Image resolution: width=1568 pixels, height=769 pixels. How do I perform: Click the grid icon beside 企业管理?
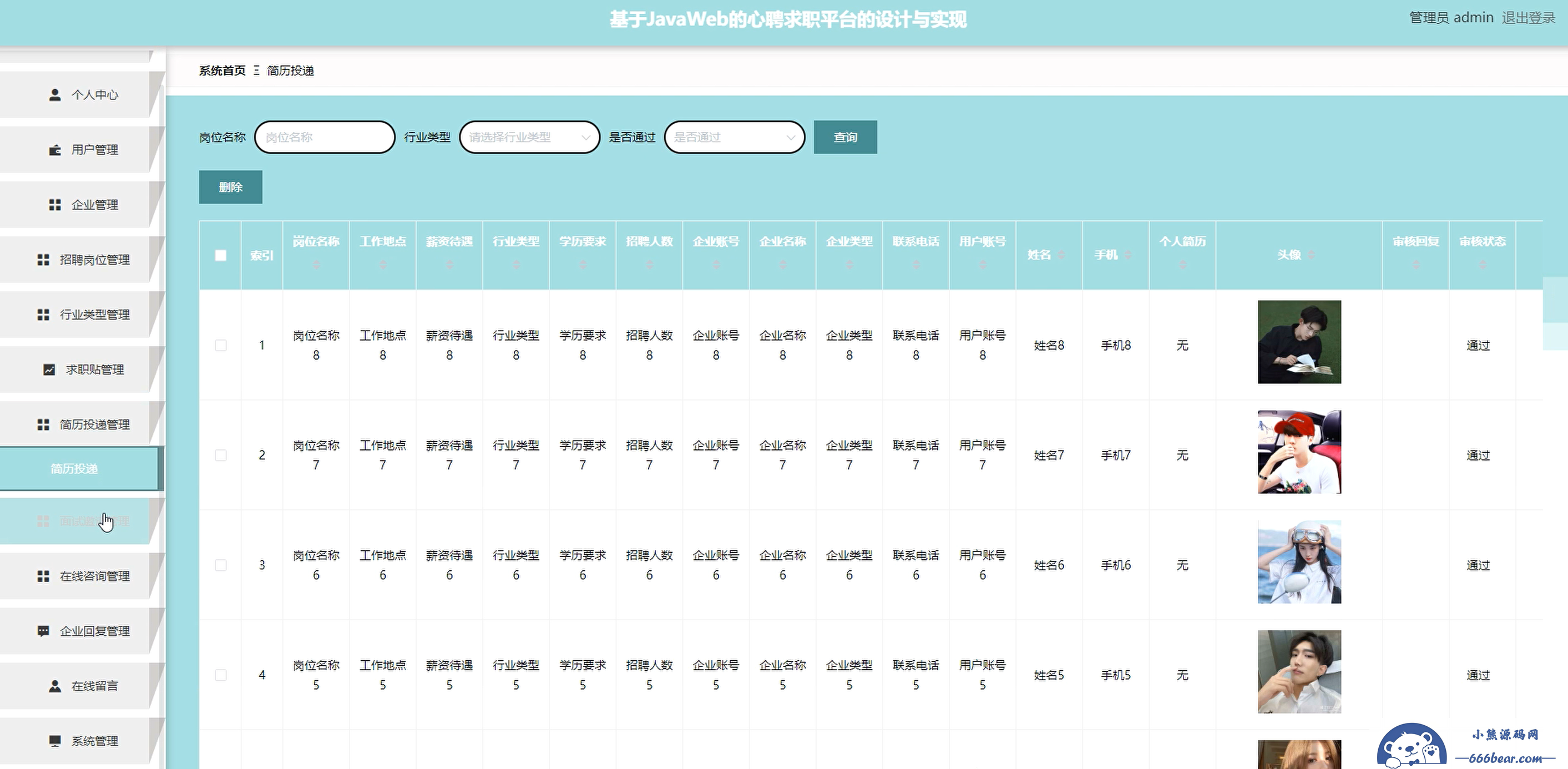(55, 205)
